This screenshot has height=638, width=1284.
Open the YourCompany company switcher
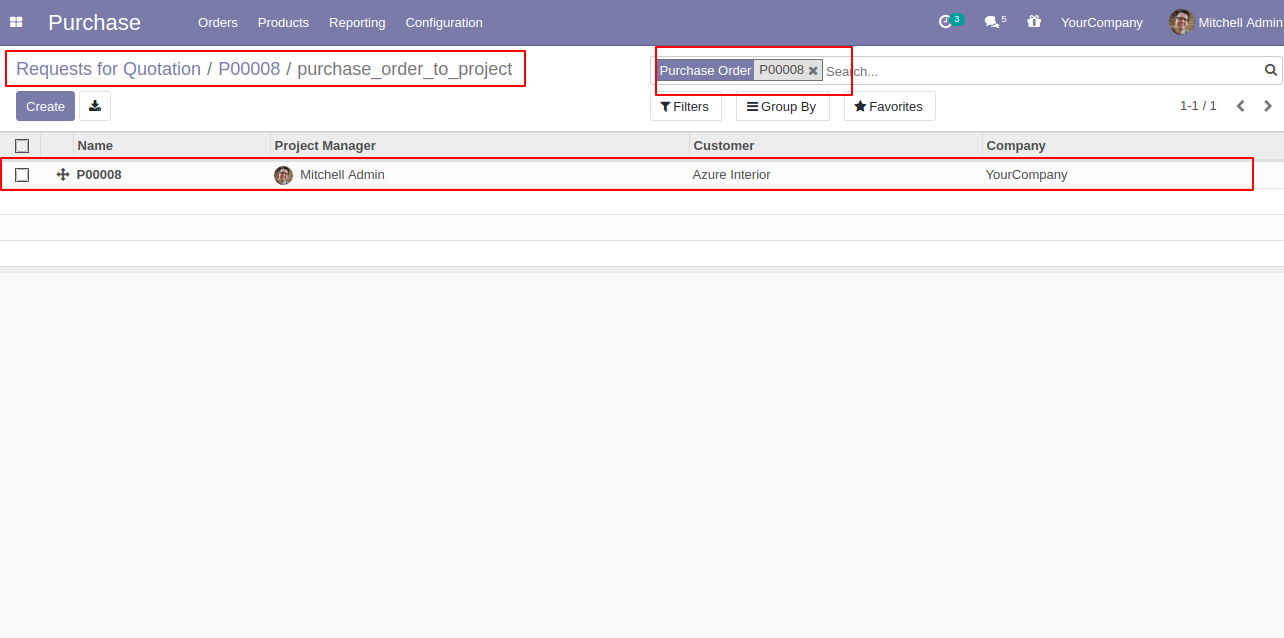point(1102,22)
